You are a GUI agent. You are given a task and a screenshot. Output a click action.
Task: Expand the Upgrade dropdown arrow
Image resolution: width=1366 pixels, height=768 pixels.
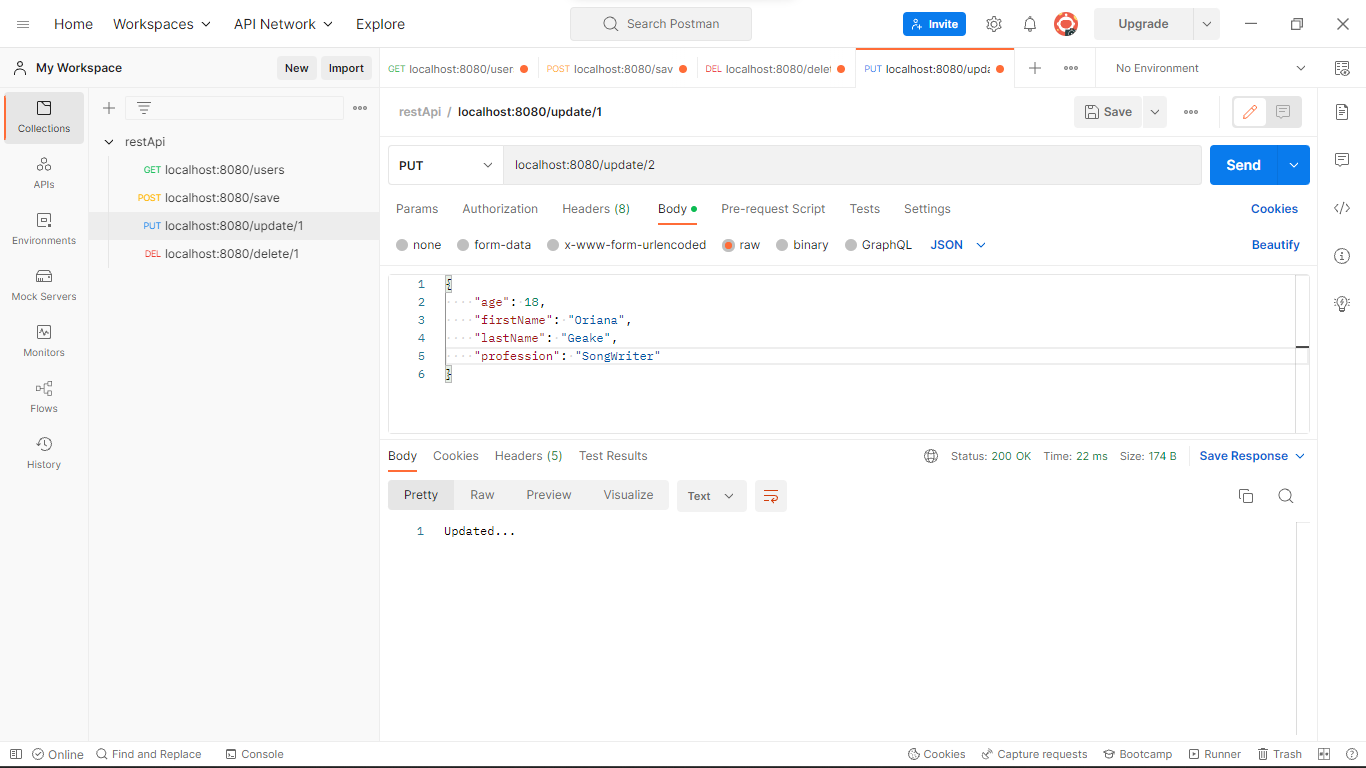[1207, 24]
